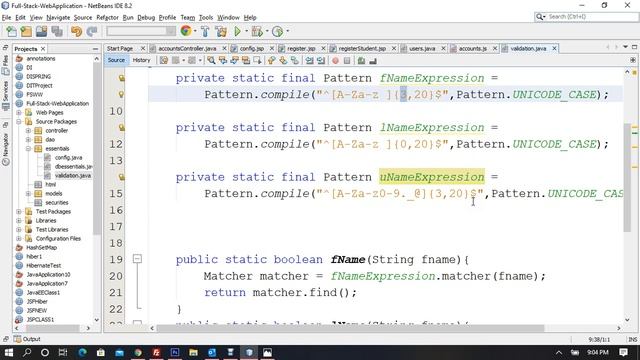Image resolution: width=640 pixels, height=360 pixels.
Task: Expand the Libraries node
Action: (19, 220)
